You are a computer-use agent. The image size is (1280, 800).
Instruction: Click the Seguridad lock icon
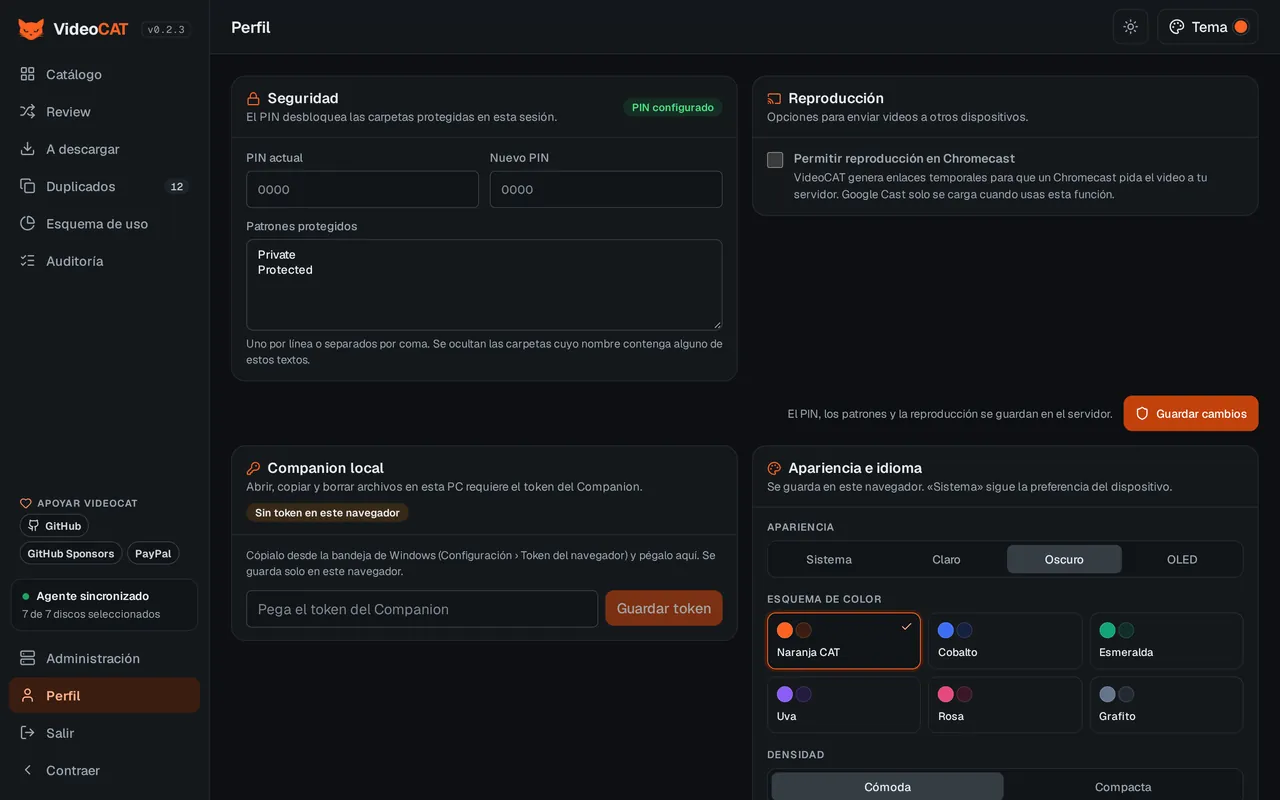254,99
